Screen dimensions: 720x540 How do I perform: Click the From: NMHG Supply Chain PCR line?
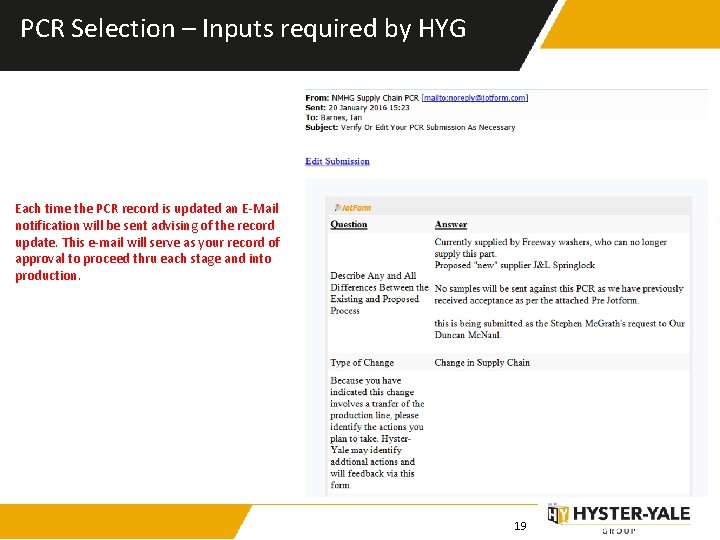(x=416, y=97)
